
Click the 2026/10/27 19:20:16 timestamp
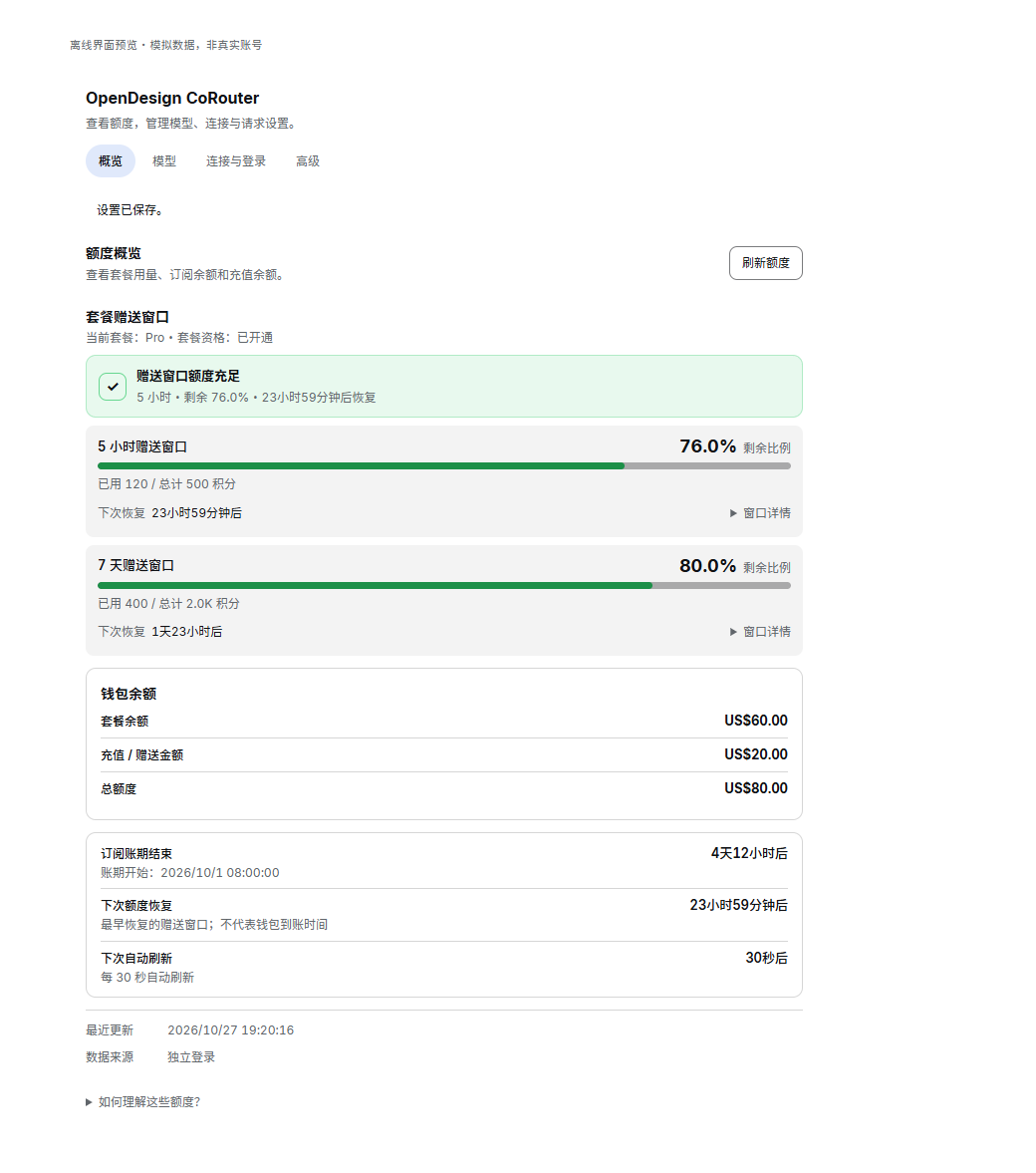click(230, 1030)
